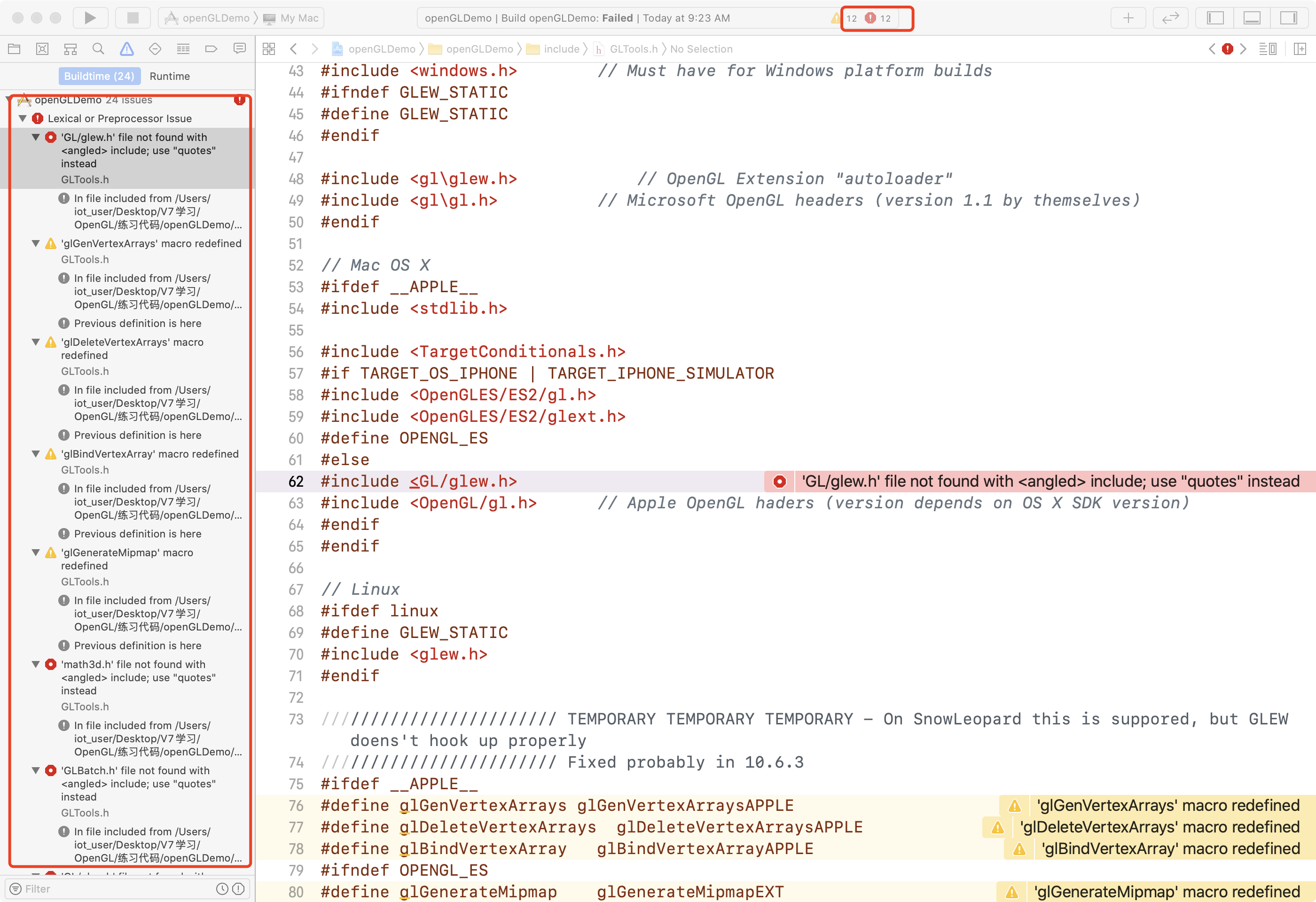Open the Breakpoint navigator icon
This screenshot has height=902, width=1316.
211,49
